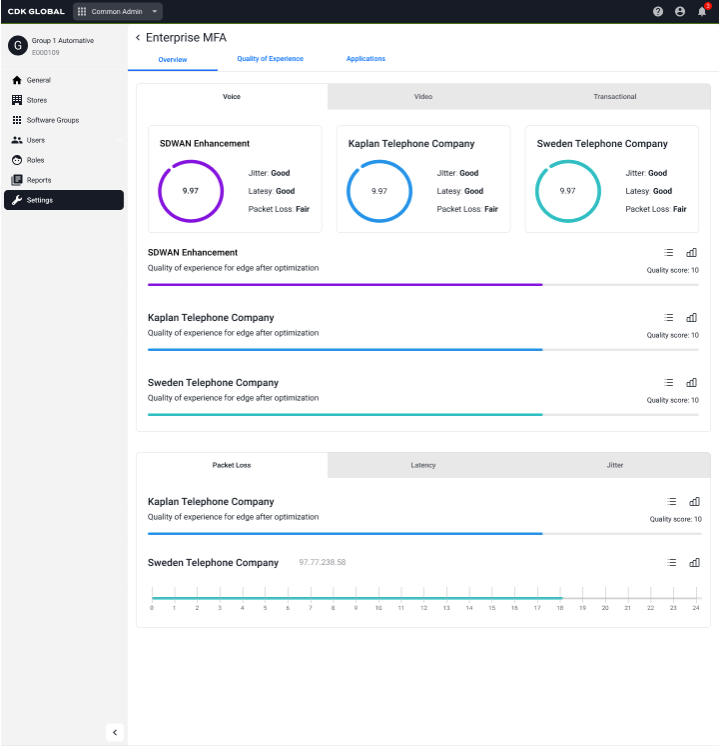Click Latesy: Good in Sweden card
This screenshot has width=720, height=746.
(x=649, y=191)
